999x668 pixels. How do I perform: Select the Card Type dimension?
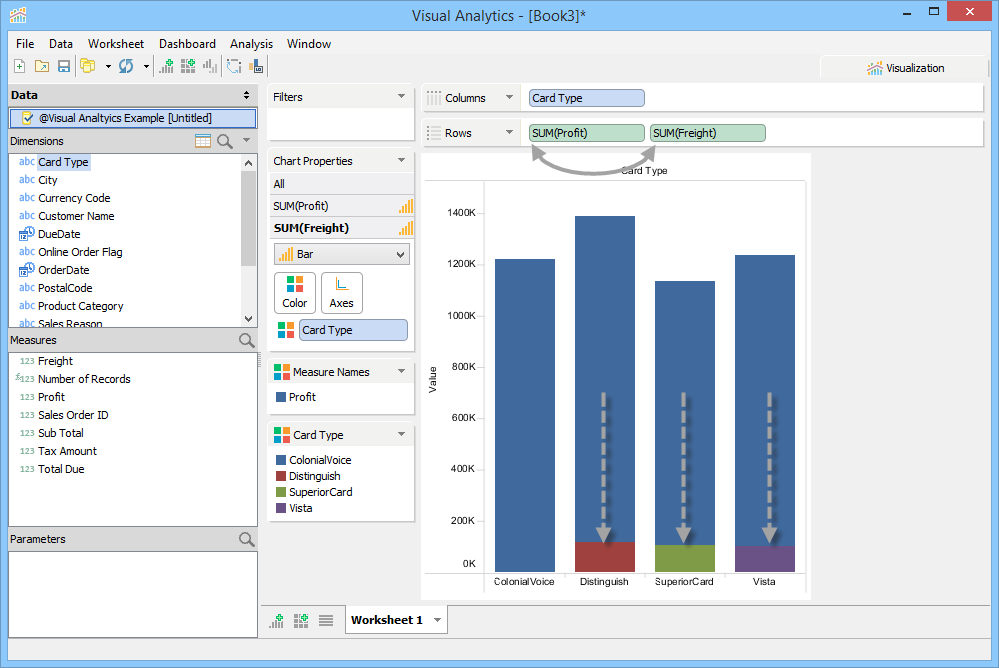(x=63, y=162)
